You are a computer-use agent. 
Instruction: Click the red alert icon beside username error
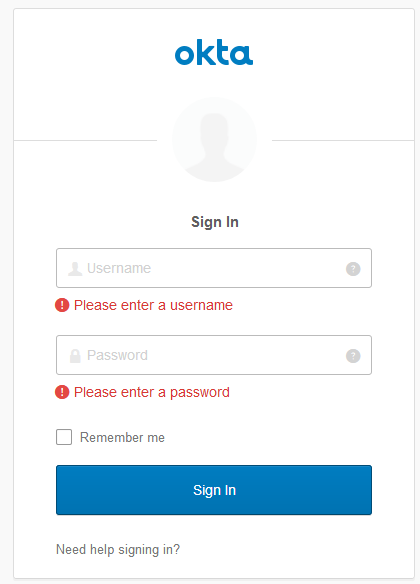62,305
